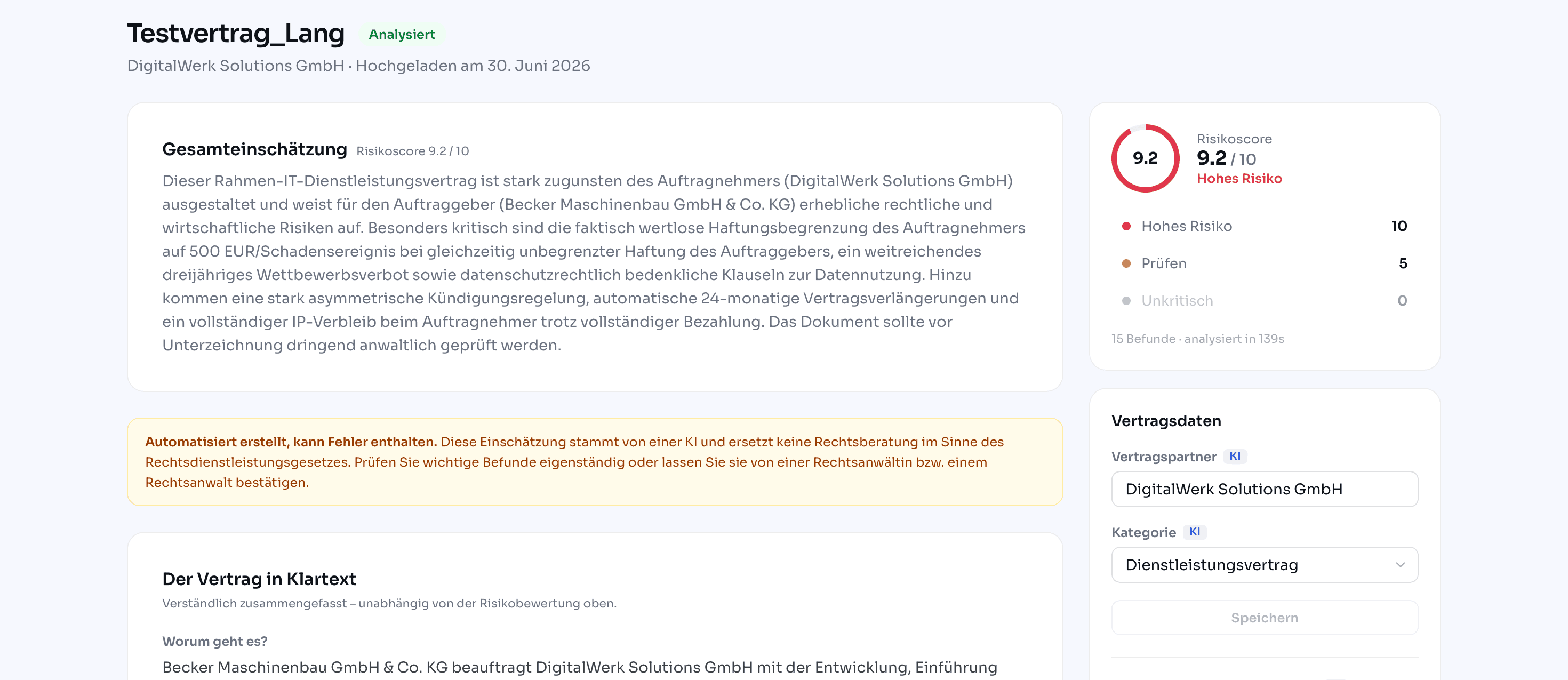1568x680 pixels.
Task: Click the red 'Hohes Risiko' label under the score
Action: pos(1239,178)
